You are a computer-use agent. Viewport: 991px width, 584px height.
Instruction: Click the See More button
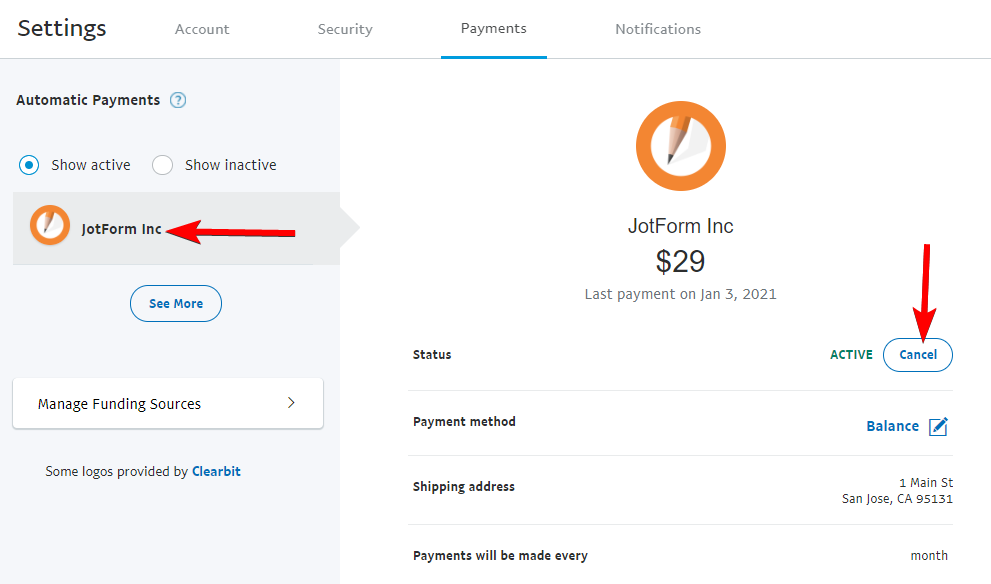point(175,303)
